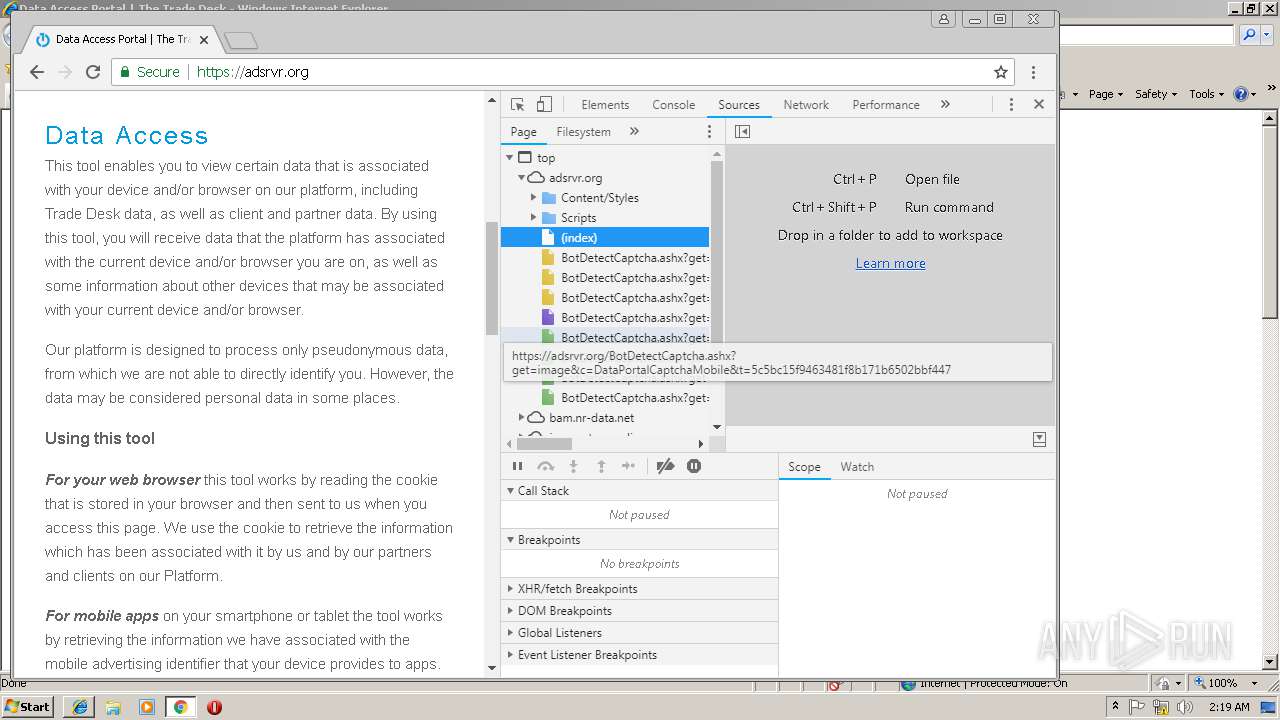Bookmark this page star icon
This screenshot has width=1280, height=720.
point(1000,72)
